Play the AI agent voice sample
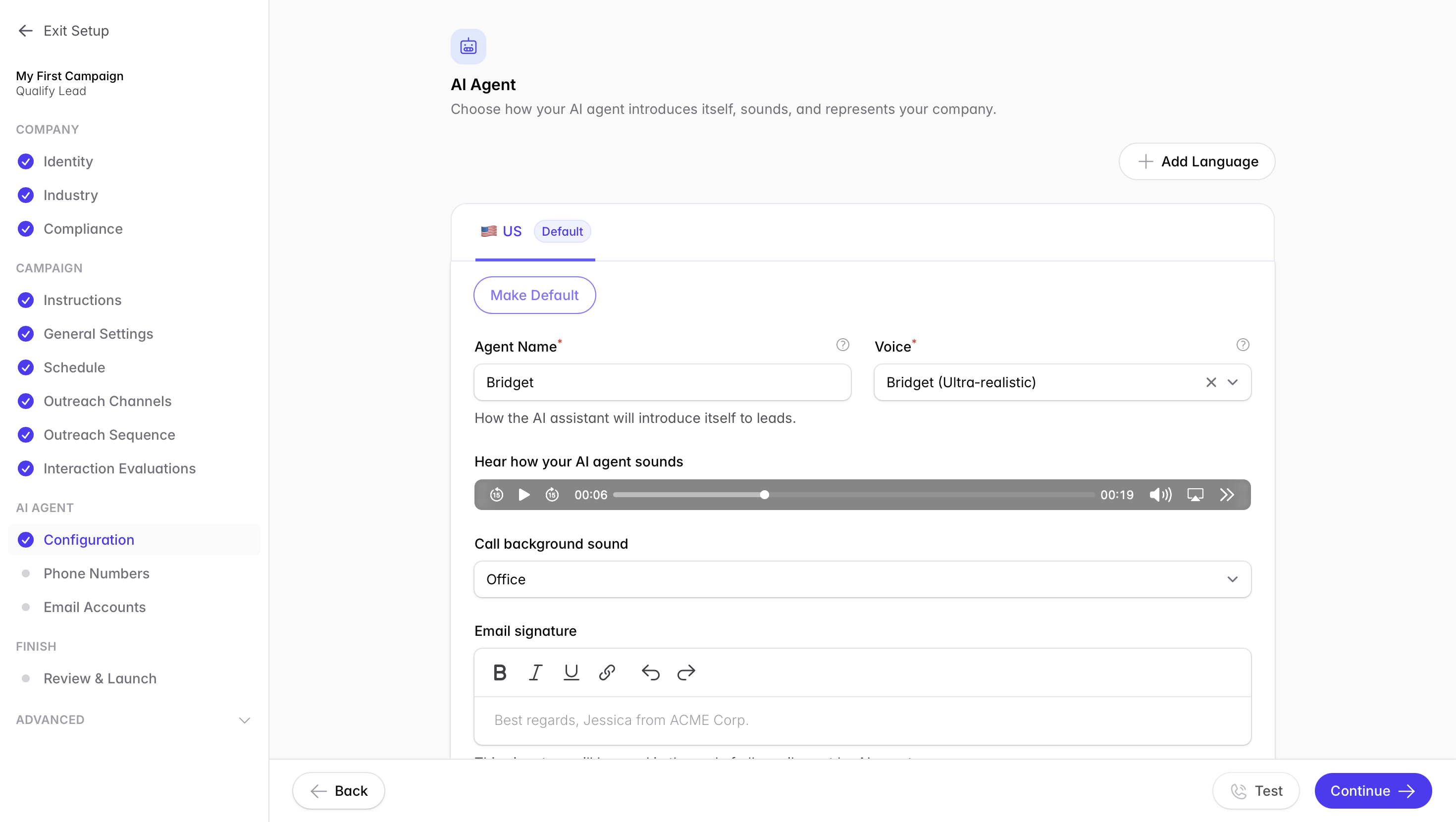 [524, 495]
